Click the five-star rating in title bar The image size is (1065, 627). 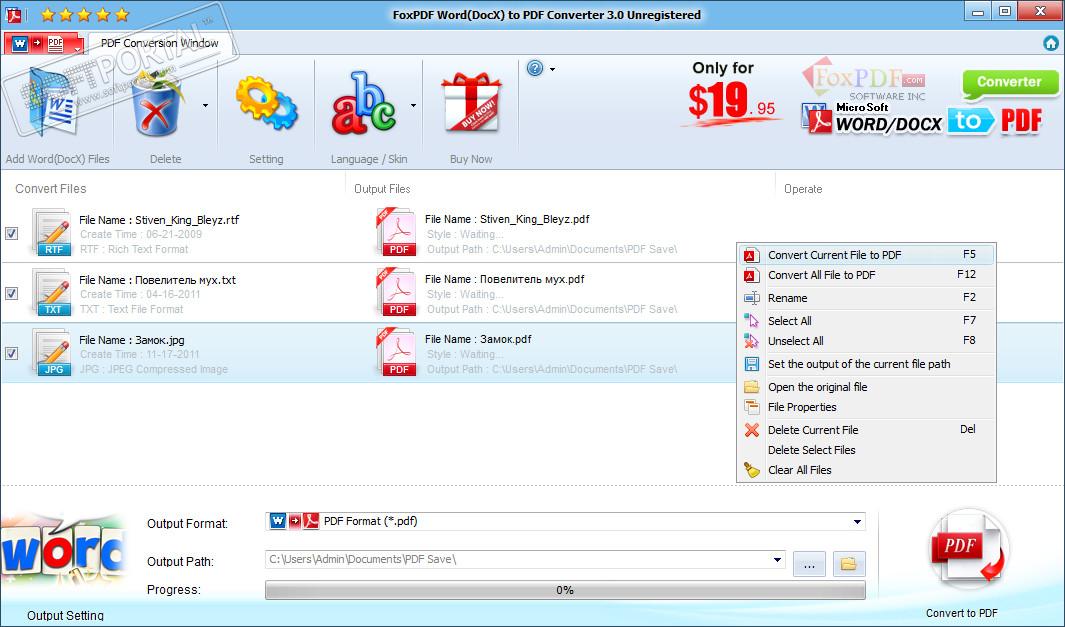click(x=84, y=14)
